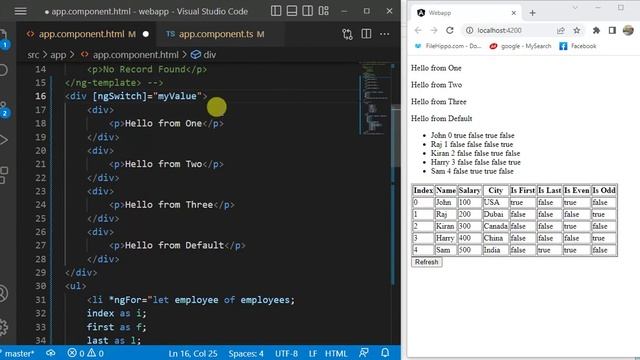Go back in browser
The height and width of the screenshot is (360, 640).
pos(418,30)
